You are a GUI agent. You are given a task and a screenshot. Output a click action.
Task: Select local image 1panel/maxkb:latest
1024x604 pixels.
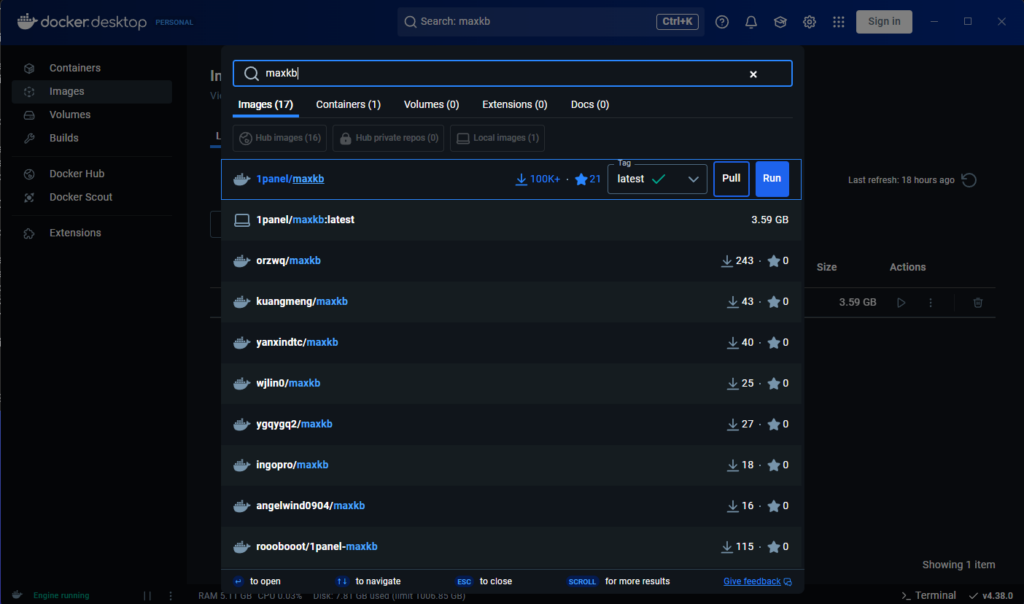coord(511,220)
